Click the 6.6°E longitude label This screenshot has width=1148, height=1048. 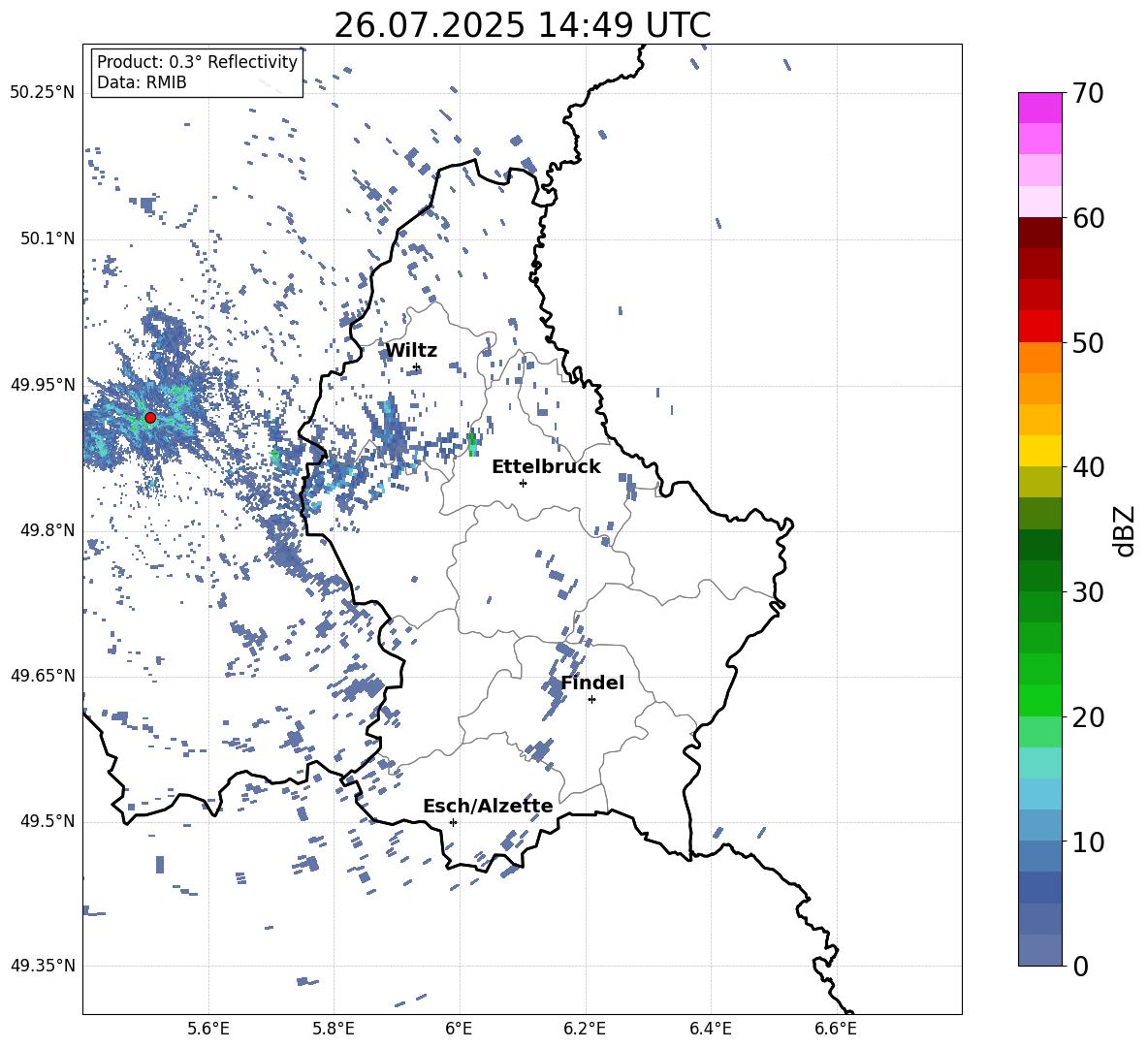[836, 1030]
